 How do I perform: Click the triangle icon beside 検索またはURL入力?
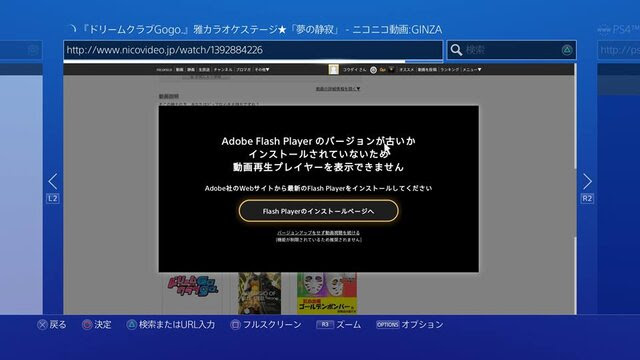(x=131, y=324)
